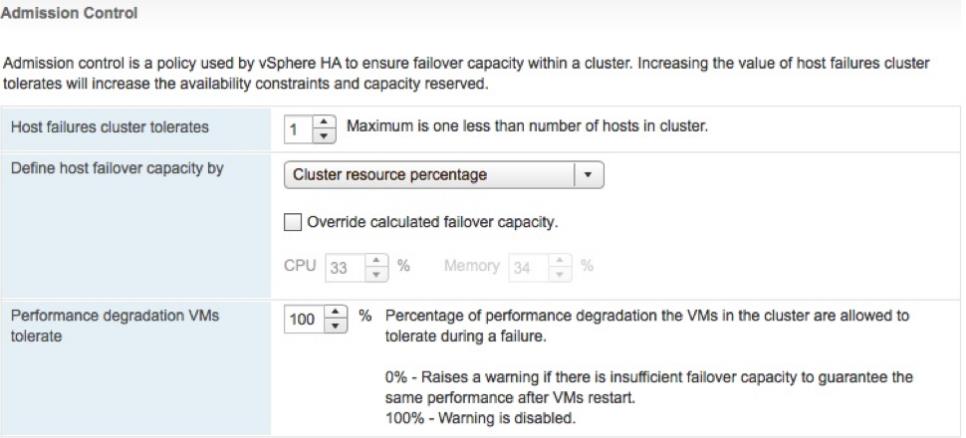The width and height of the screenshot is (966, 438).
Task: Click the Cluster resource percentage dropdown arrow
Action: (591, 175)
